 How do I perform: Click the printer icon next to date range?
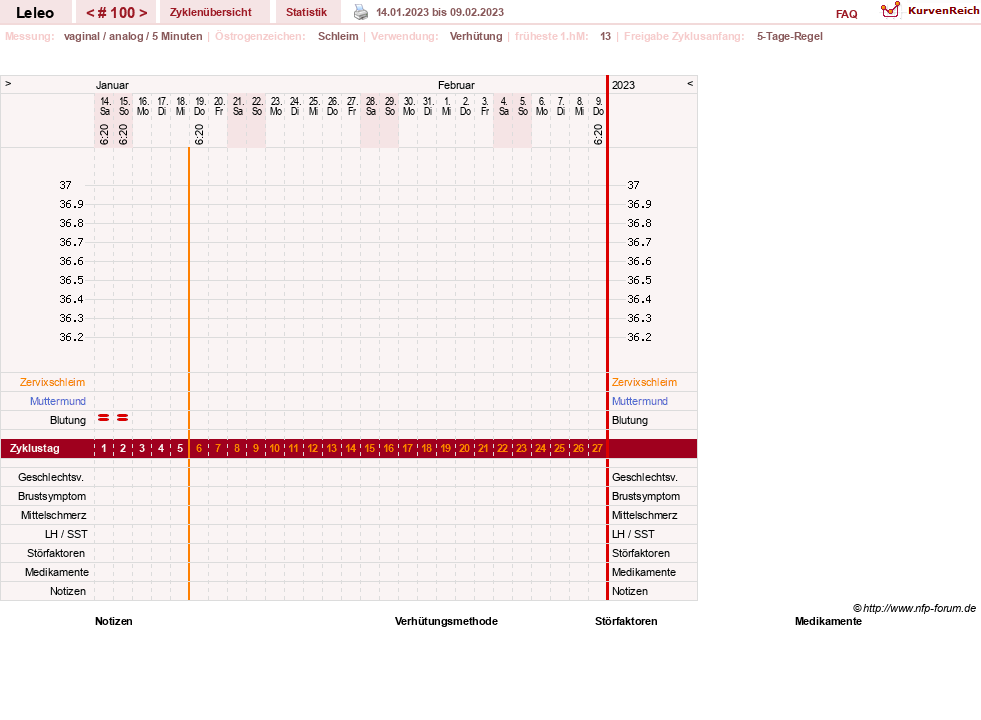[x=361, y=12]
